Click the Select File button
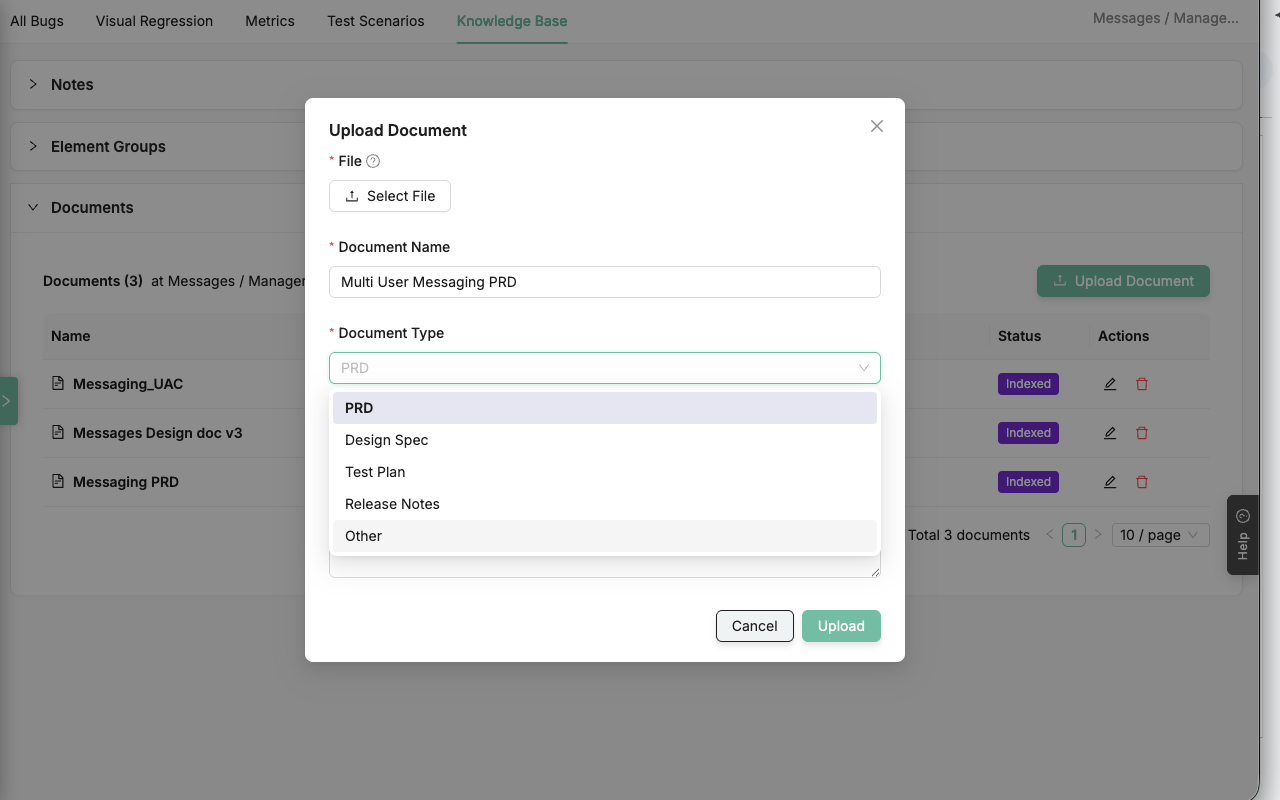Image resolution: width=1280 pixels, height=800 pixels. pos(389,196)
